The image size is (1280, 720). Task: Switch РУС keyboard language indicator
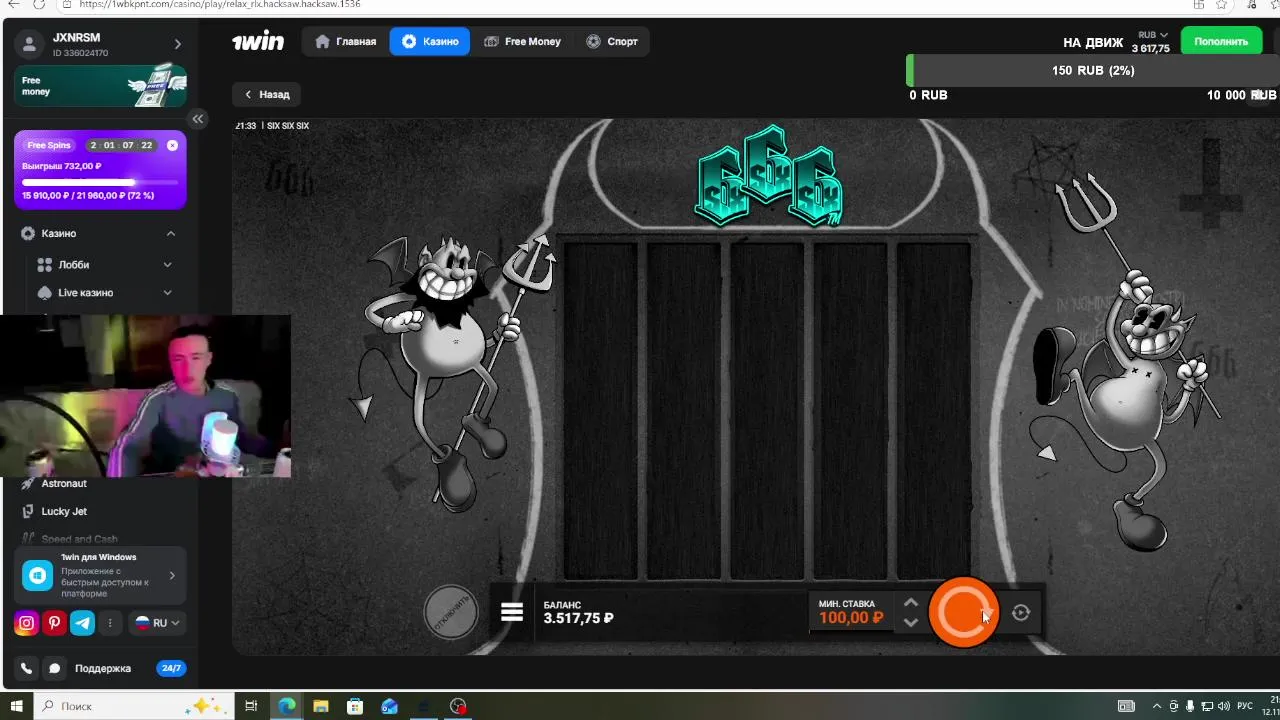[x=1245, y=706]
